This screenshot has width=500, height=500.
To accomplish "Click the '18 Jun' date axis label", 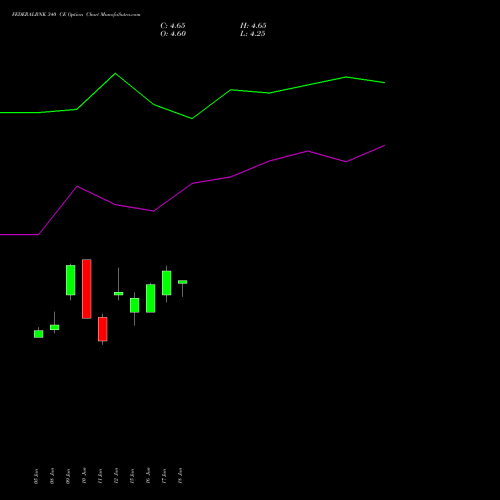I will (180, 476).
